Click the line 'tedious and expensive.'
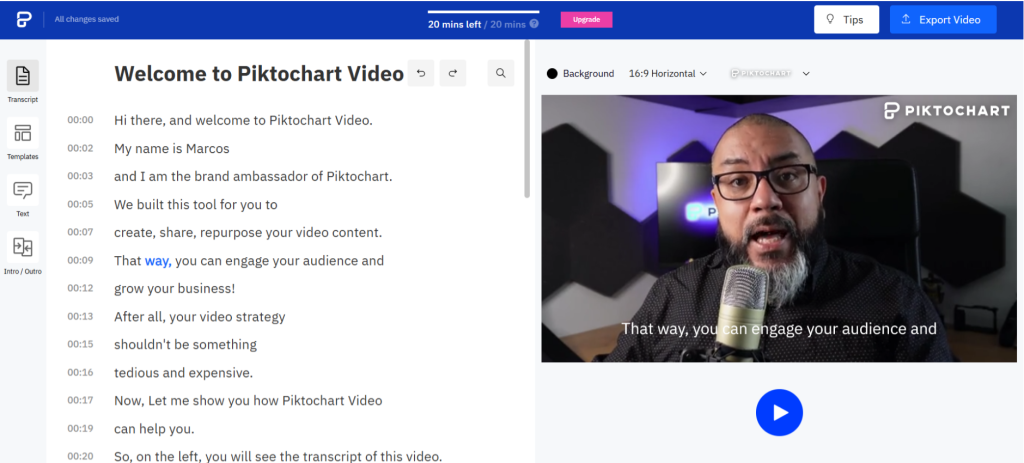 184,373
